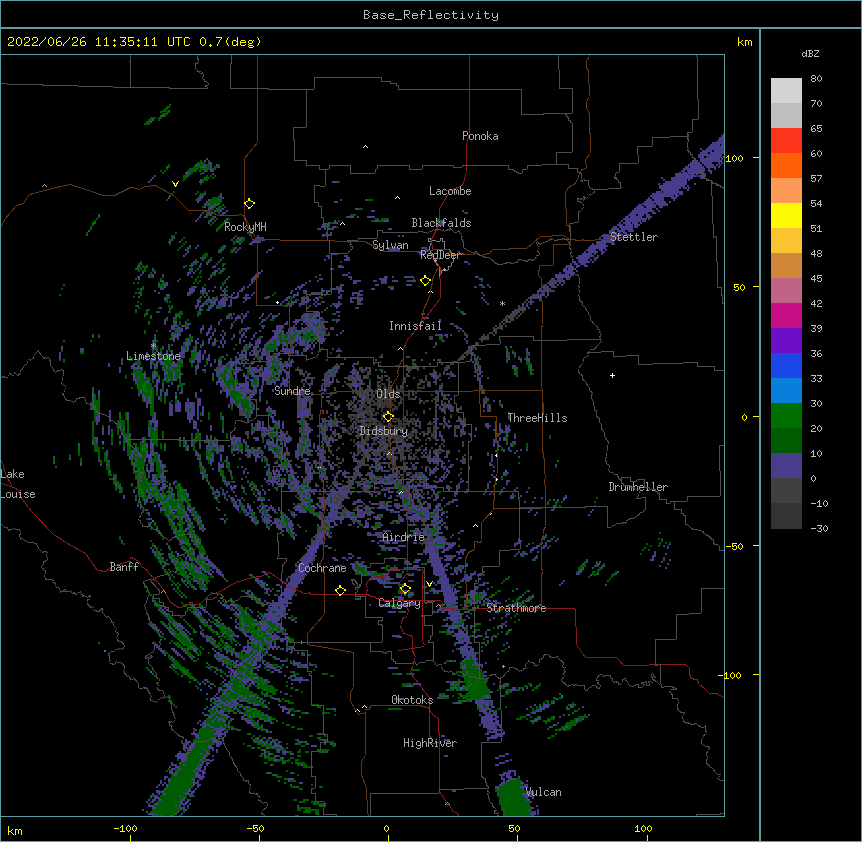Click the Didsbury town label
Screen dimensions: 862x842
(383, 431)
